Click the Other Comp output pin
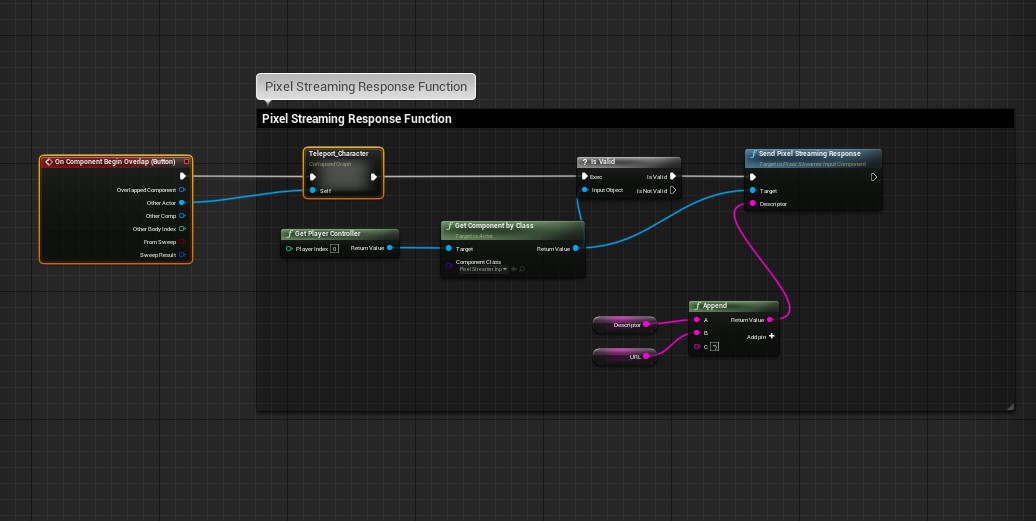1036x521 pixels. [x=182, y=216]
